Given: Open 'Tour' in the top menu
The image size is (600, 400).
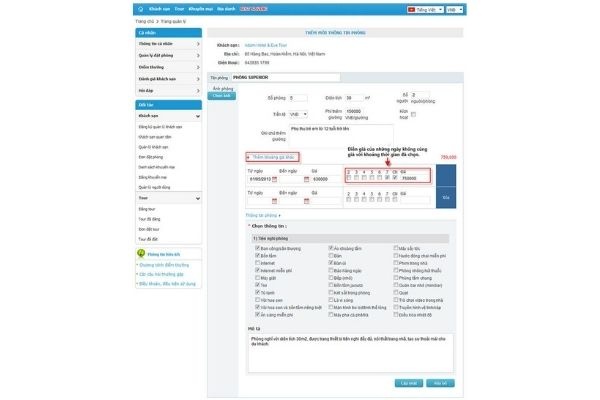Looking at the screenshot, I should click(x=179, y=8).
